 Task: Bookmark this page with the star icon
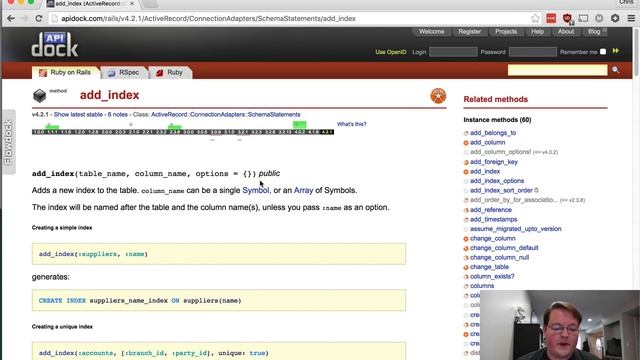click(x=535, y=18)
